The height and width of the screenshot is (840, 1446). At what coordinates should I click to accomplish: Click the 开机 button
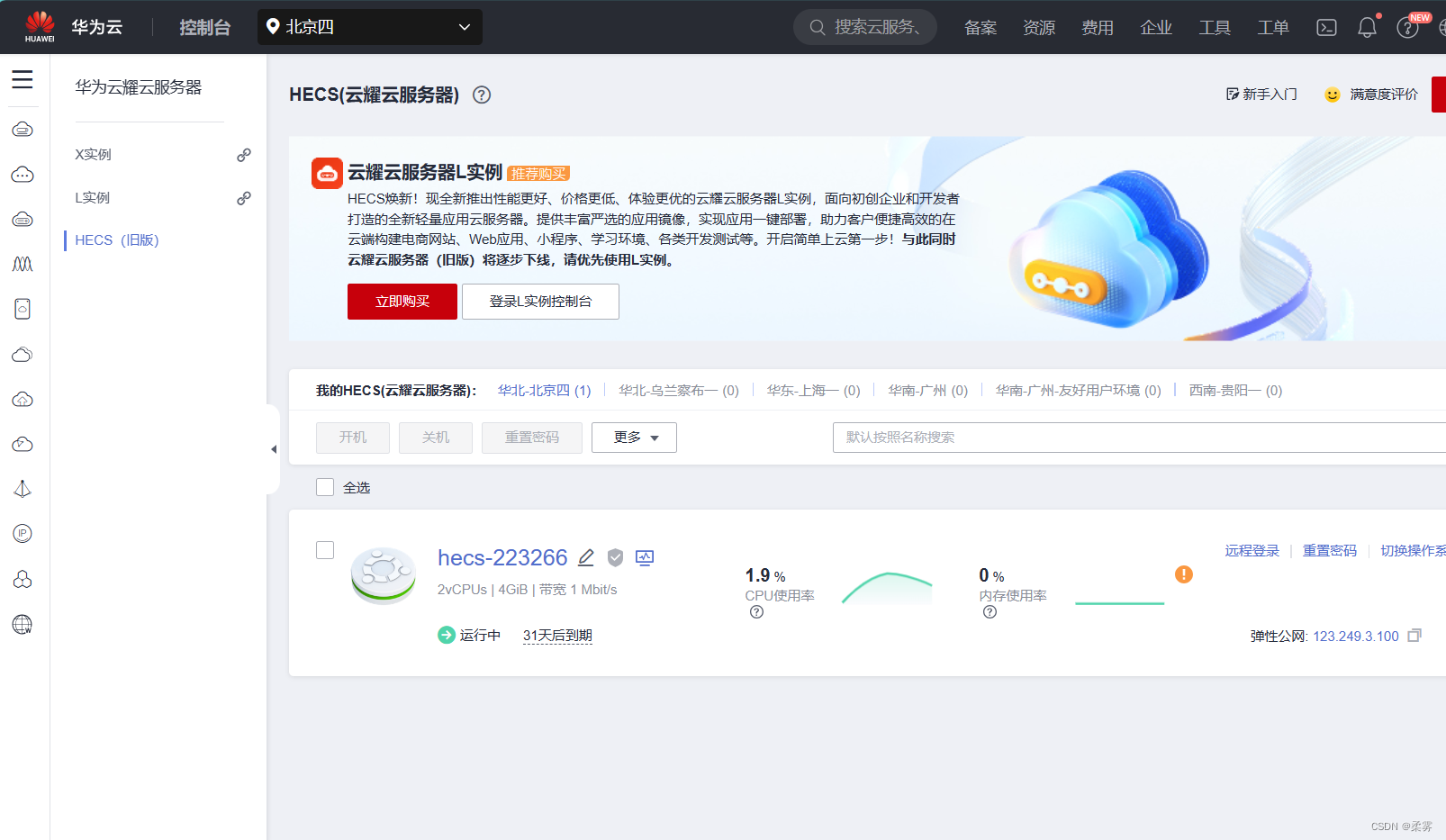(x=353, y=438)
